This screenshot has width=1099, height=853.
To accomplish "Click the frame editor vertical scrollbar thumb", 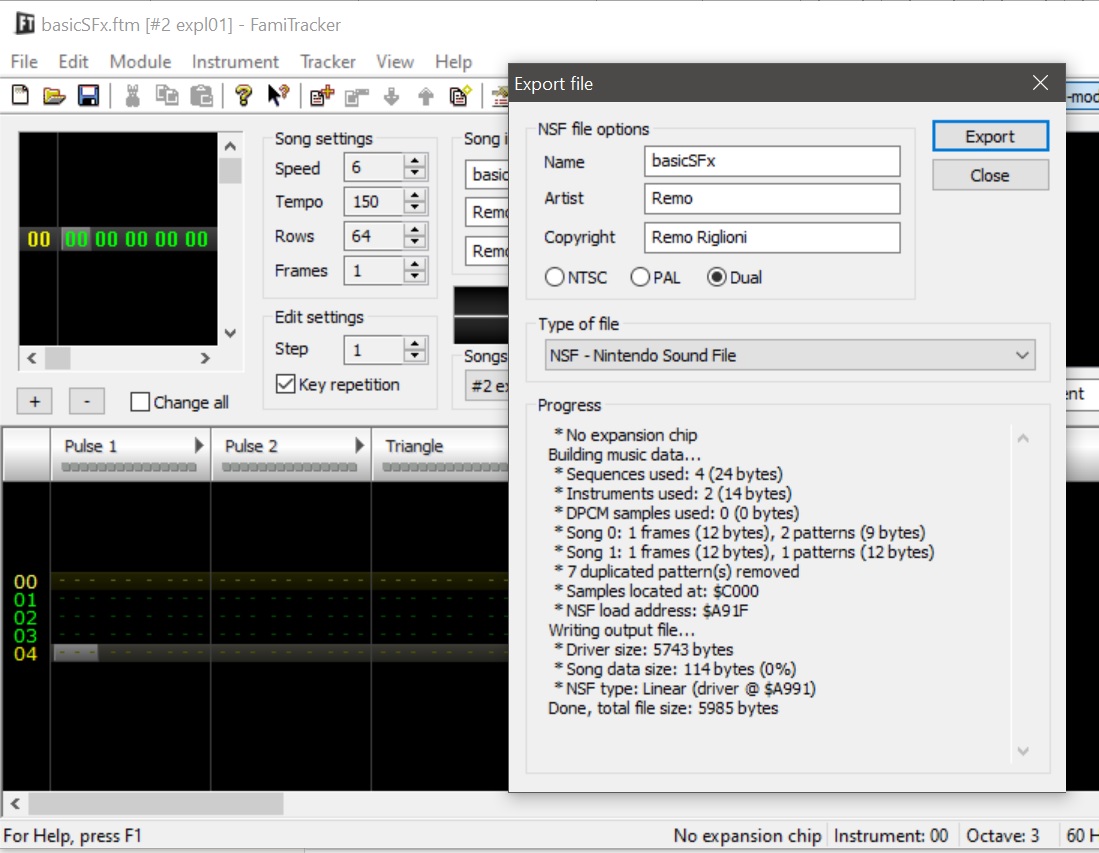I will click(x=230, y=171).
